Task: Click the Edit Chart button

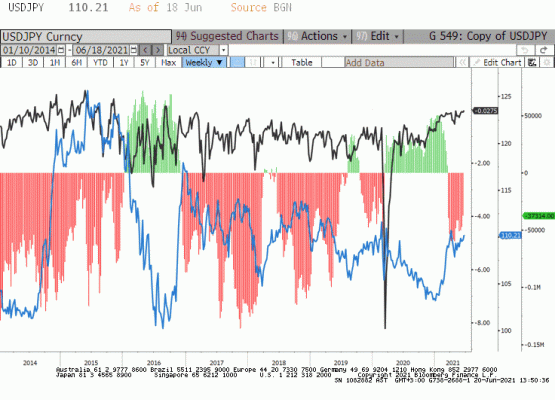Action: (498, 63)
